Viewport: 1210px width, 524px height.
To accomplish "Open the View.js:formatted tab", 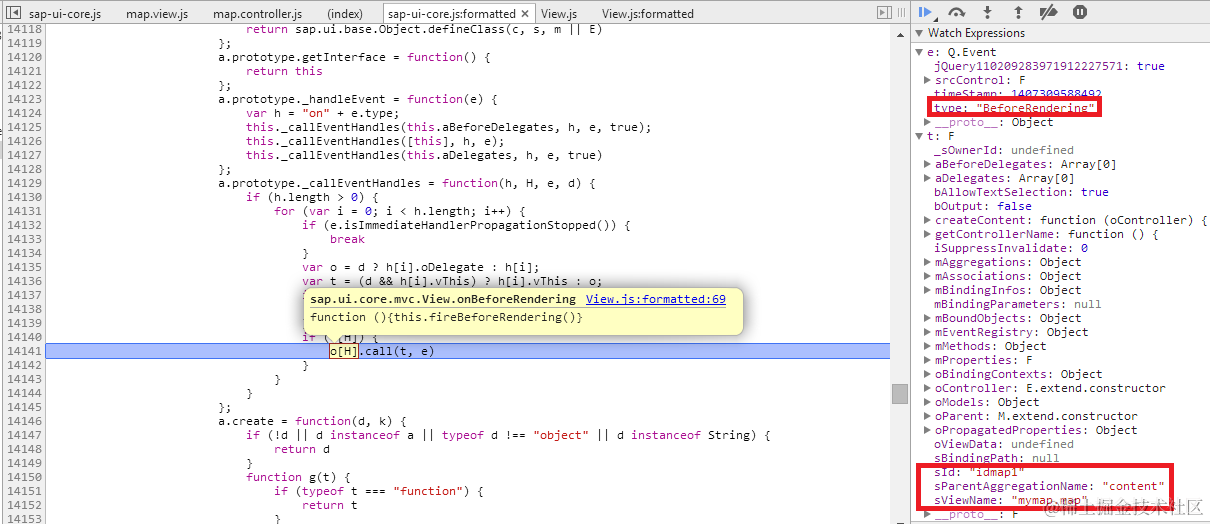I will click(648, 14).
